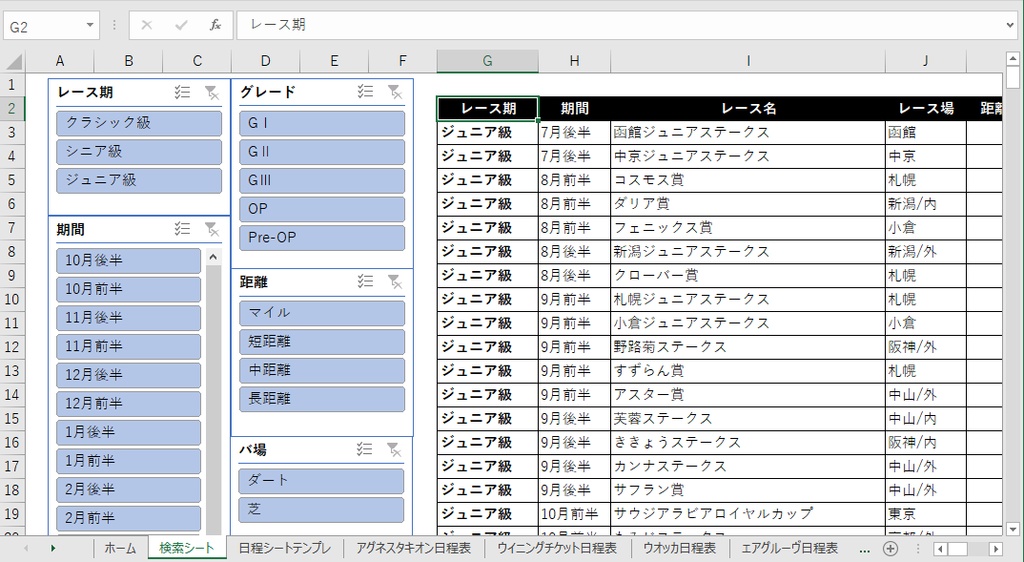The width and height of the screenshot is (1024, 562).
Task: Clear filter on レース期 slicer
Action: coord(212,92)
